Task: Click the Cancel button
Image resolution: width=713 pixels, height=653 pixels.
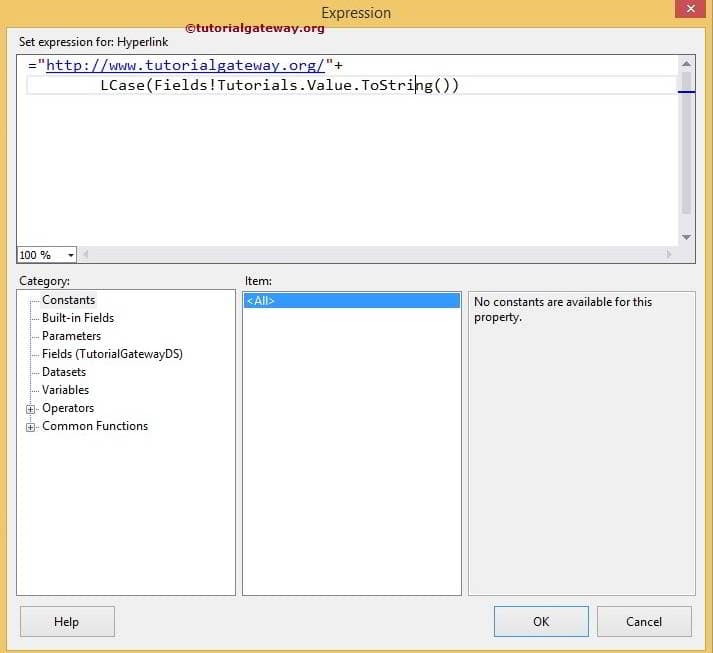Action: click(x=644, y=621)
